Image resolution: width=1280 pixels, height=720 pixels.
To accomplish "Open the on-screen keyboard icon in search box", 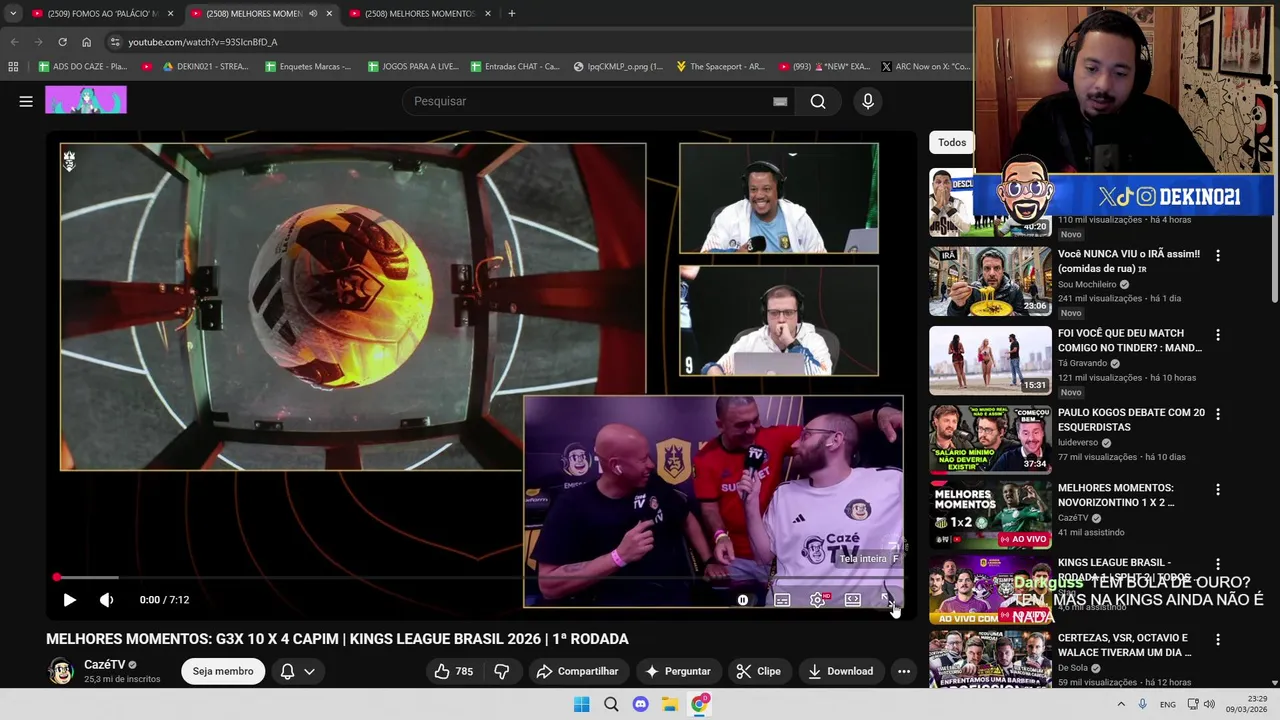I will [780, 101].
